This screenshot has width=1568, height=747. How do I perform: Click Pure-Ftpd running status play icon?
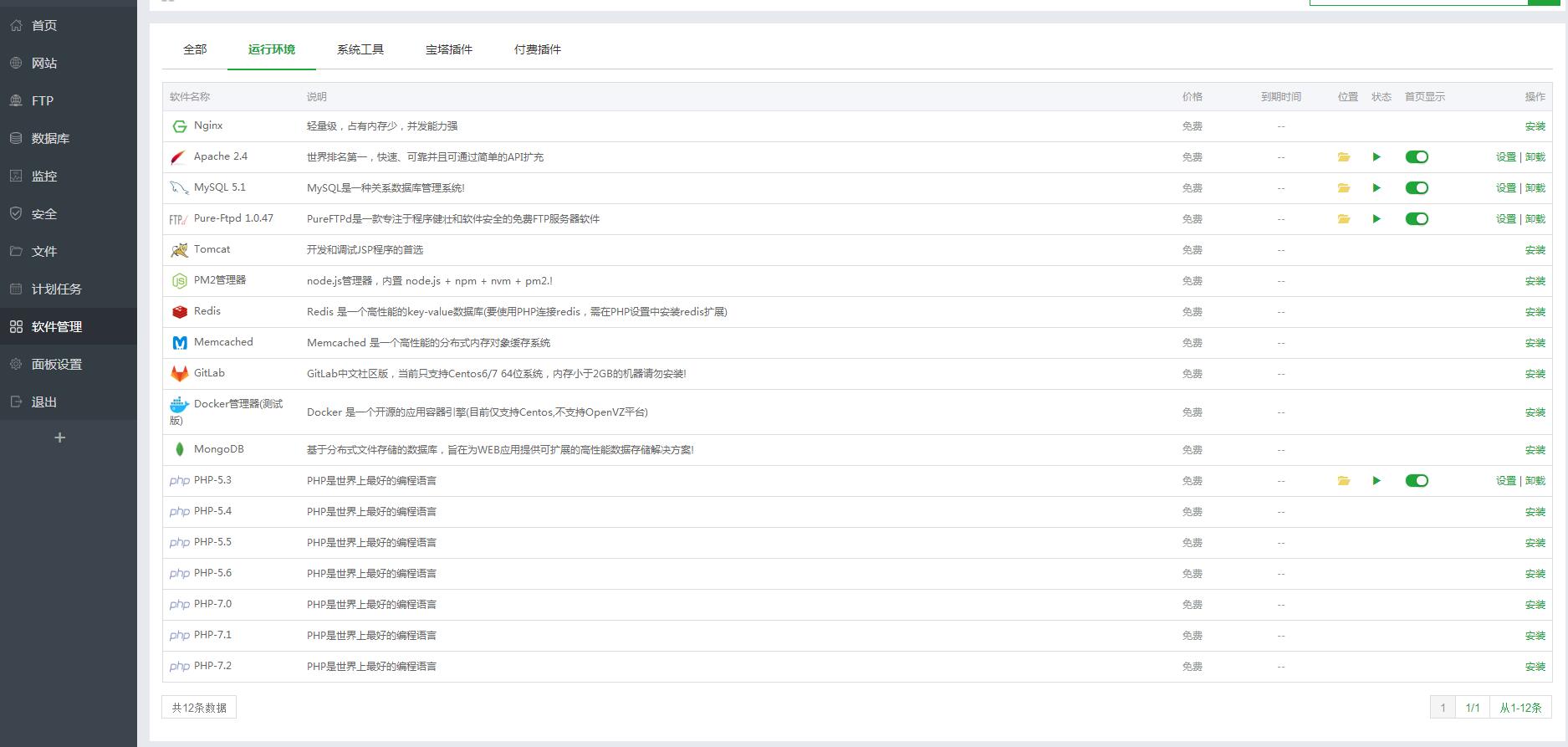coord(1376,219)
